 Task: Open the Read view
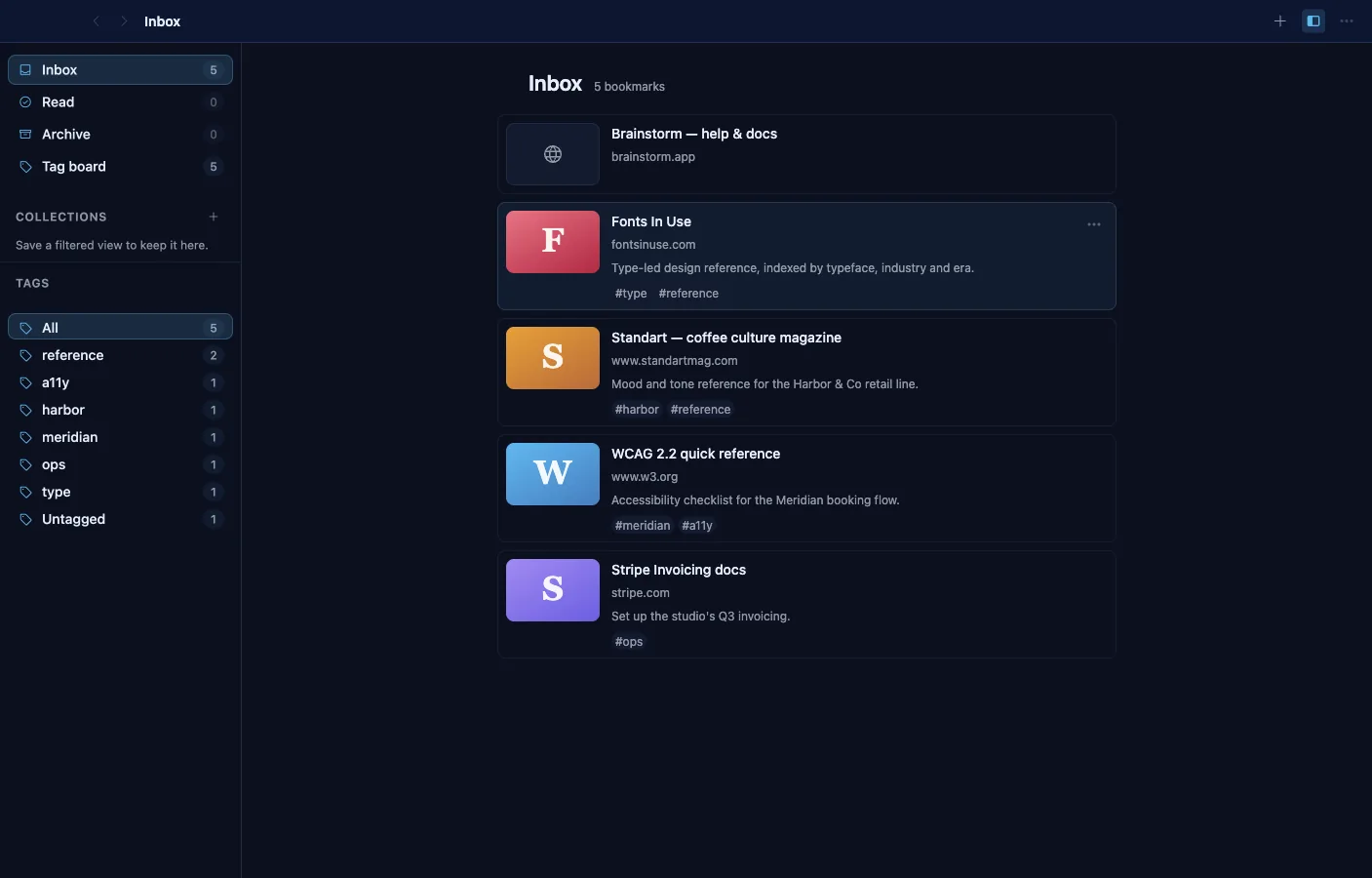tap(120, 101)
